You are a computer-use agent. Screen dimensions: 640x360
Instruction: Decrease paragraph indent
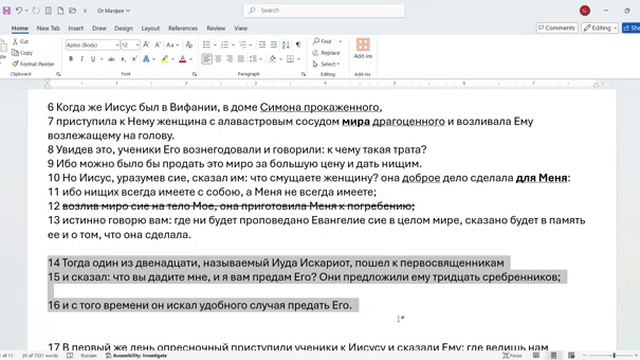[262, 44]
